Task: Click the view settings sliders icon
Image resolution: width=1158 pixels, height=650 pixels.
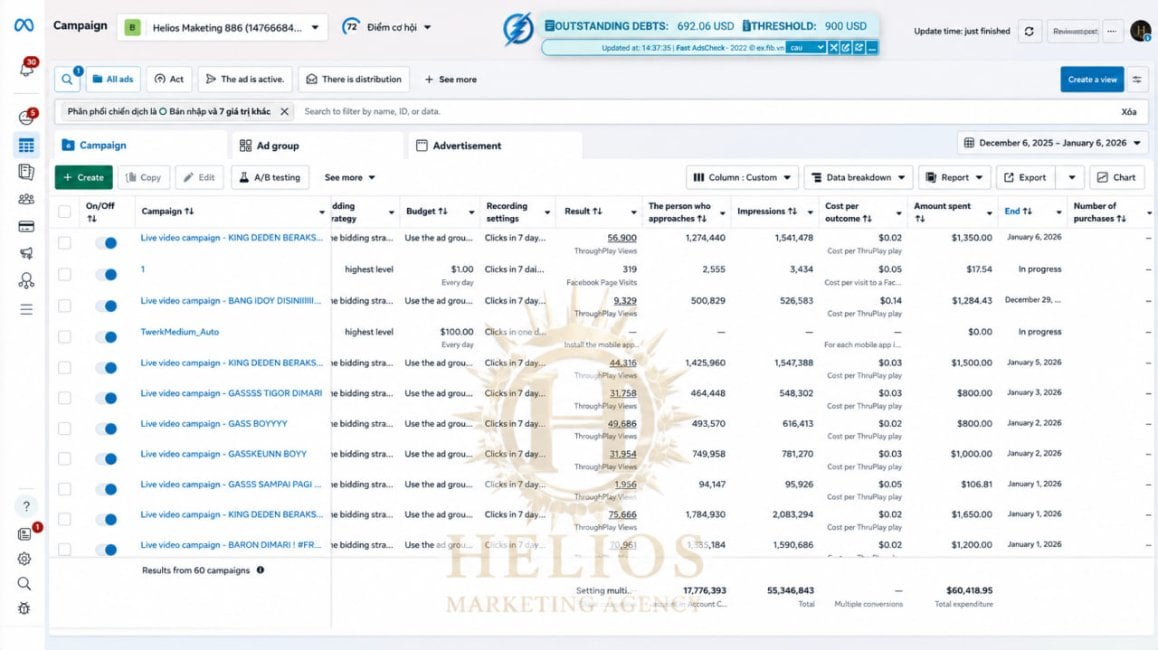Action: tap(1137, 80)
